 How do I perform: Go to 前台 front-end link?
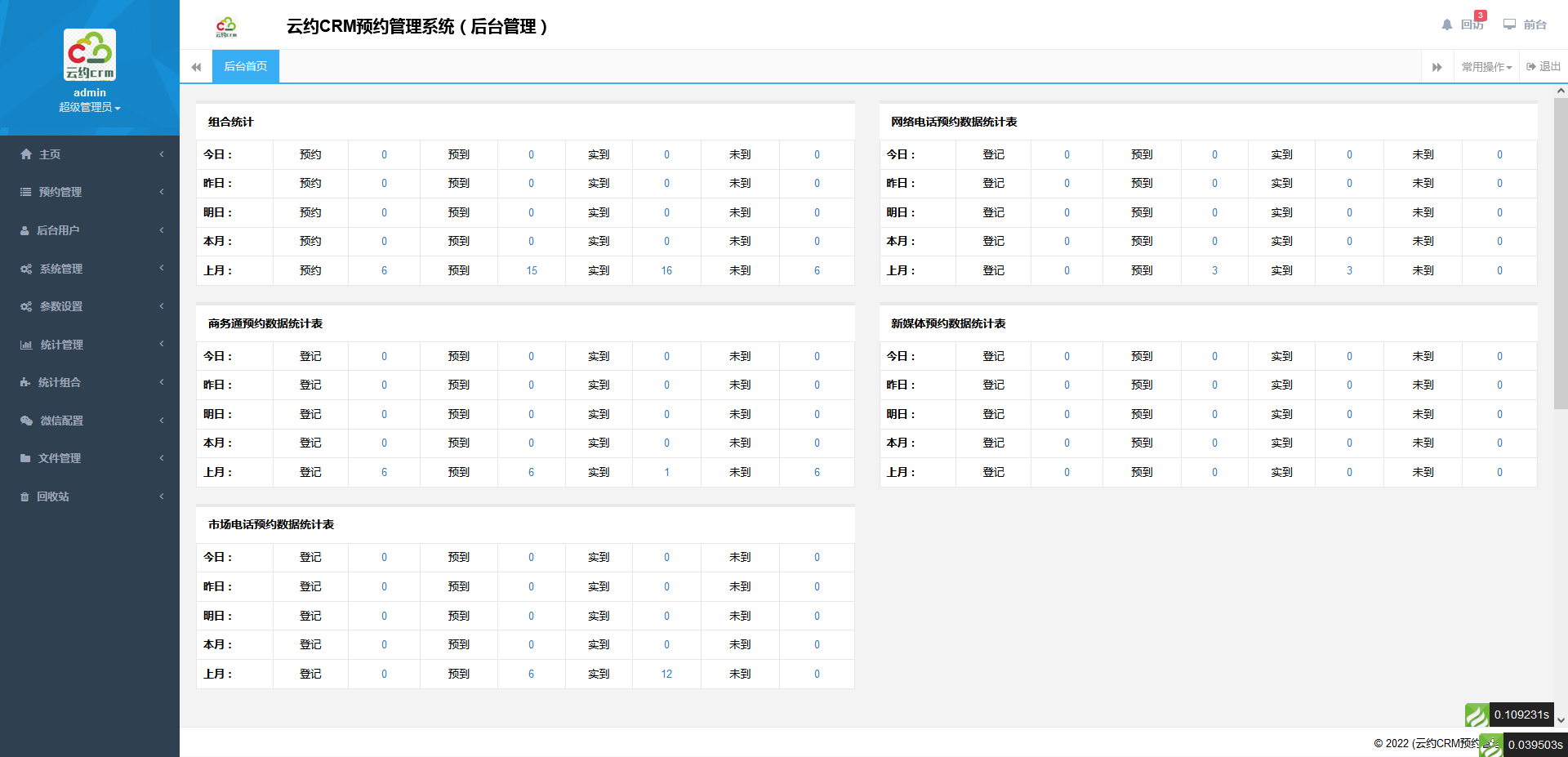pyautogui.click(x=1526, y=24)
